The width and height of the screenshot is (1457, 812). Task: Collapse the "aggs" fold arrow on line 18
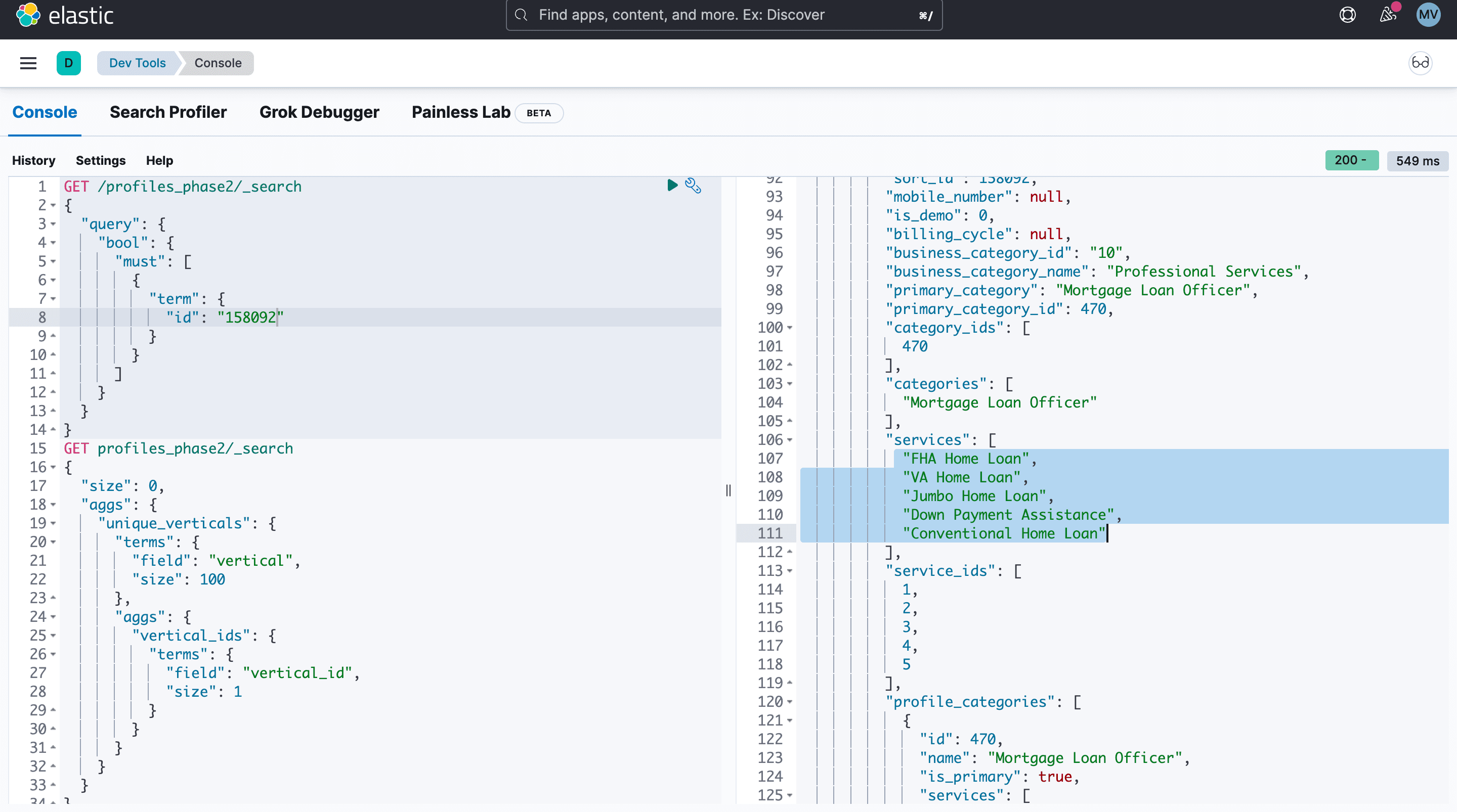click(53, 505)
